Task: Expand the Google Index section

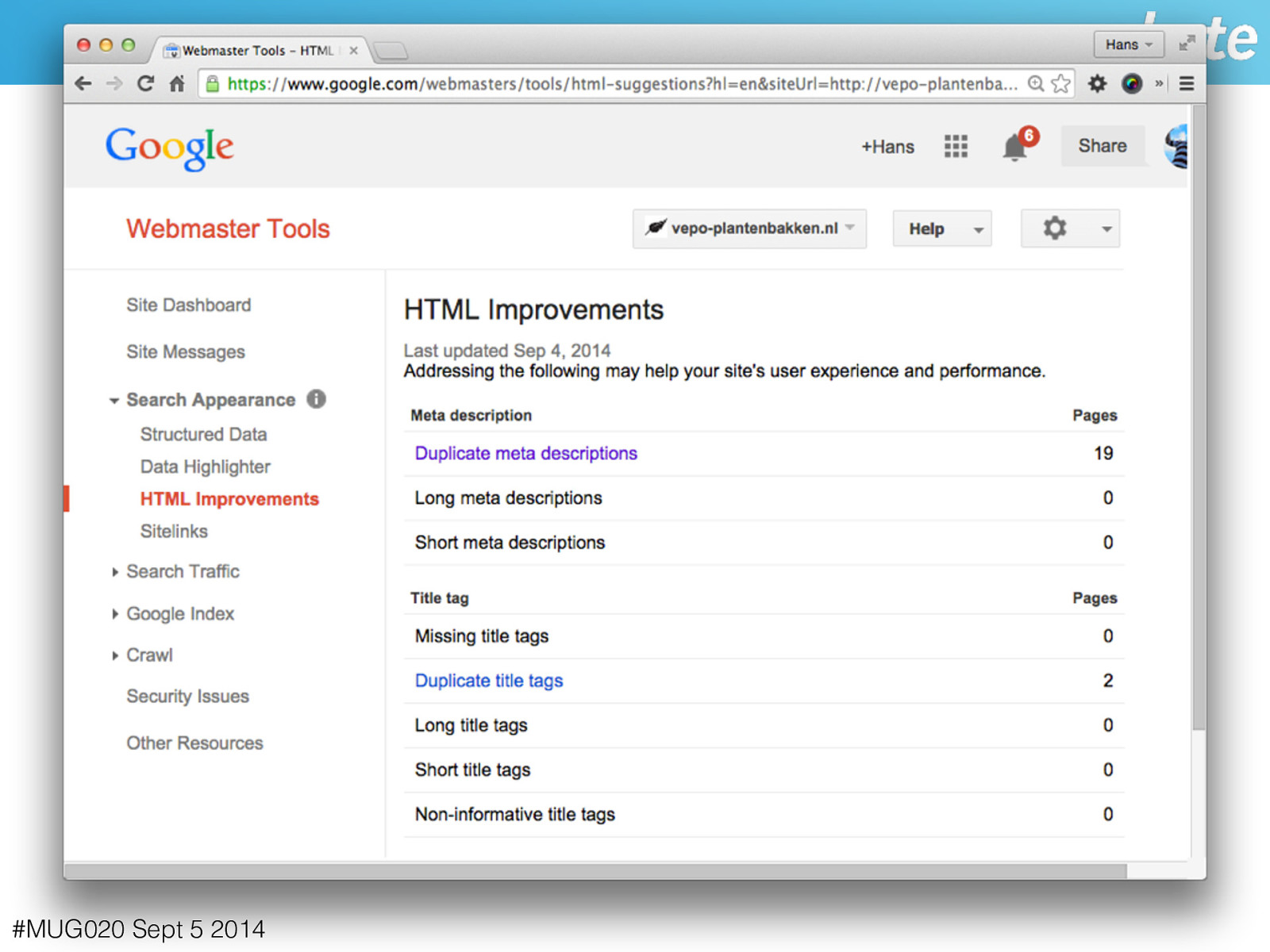Action: click(x=114, y=614)
